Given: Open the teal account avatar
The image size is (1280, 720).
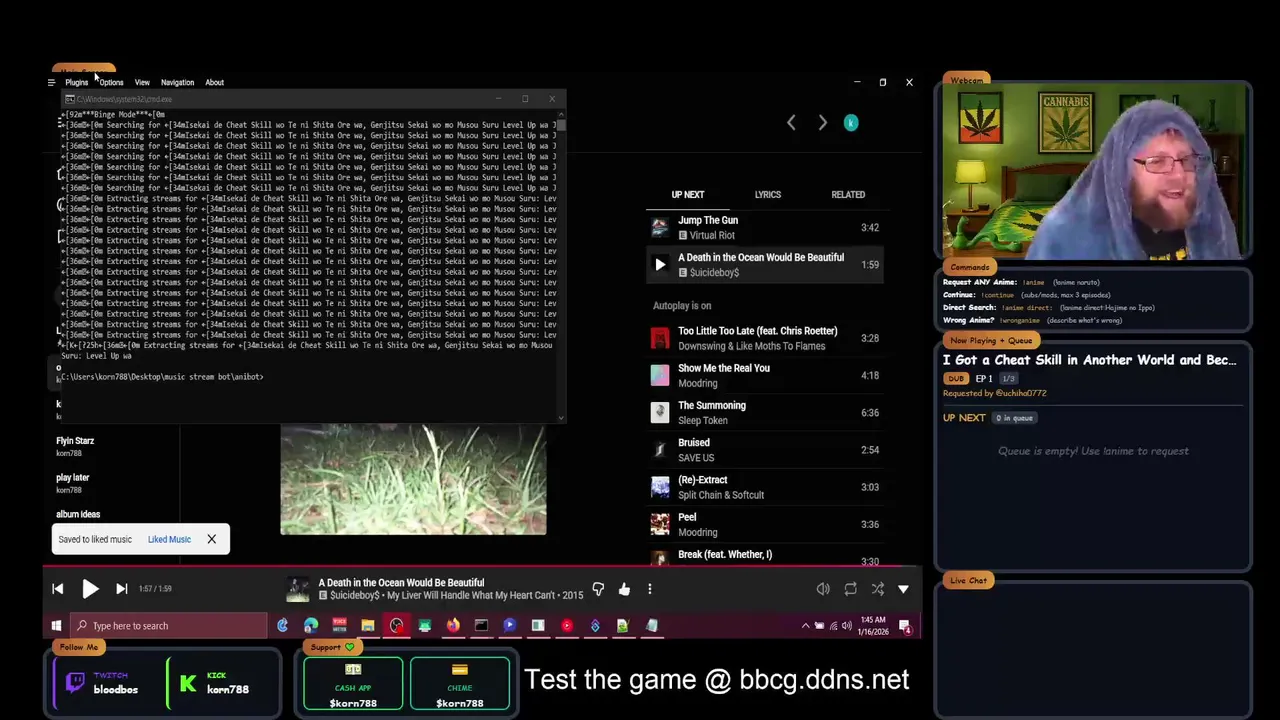Looking at the screenshot, I should (851, 122).
